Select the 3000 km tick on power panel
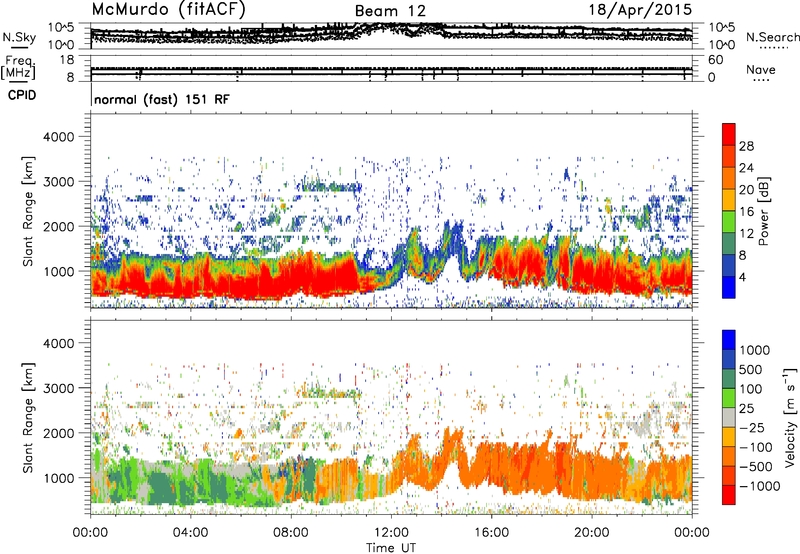Viewport: 800px width, 554px height. pos(60,182)
